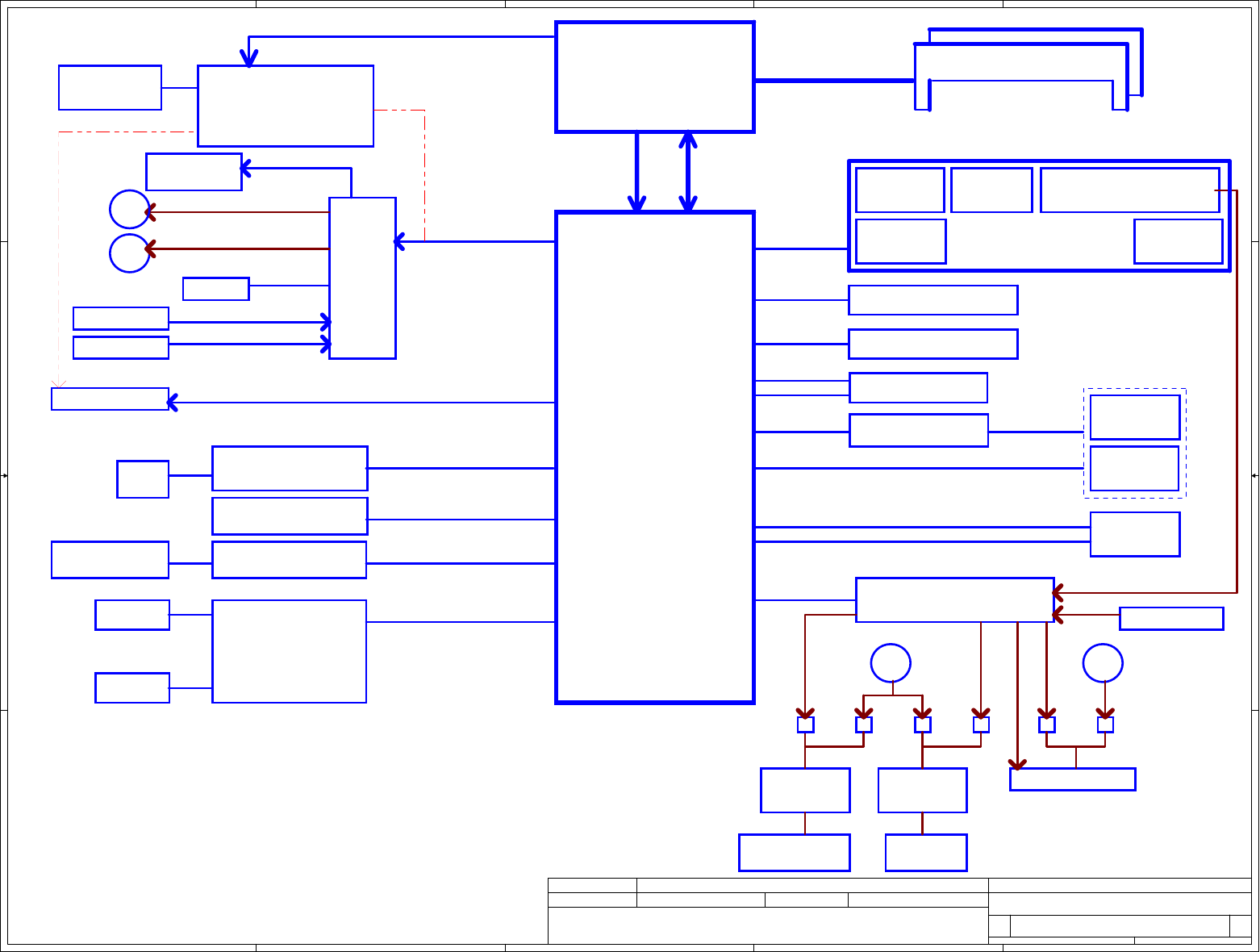Select the thick-bordered container holding five boxes
This screenshot has width=1260, height=952.
pos(1040,215)
